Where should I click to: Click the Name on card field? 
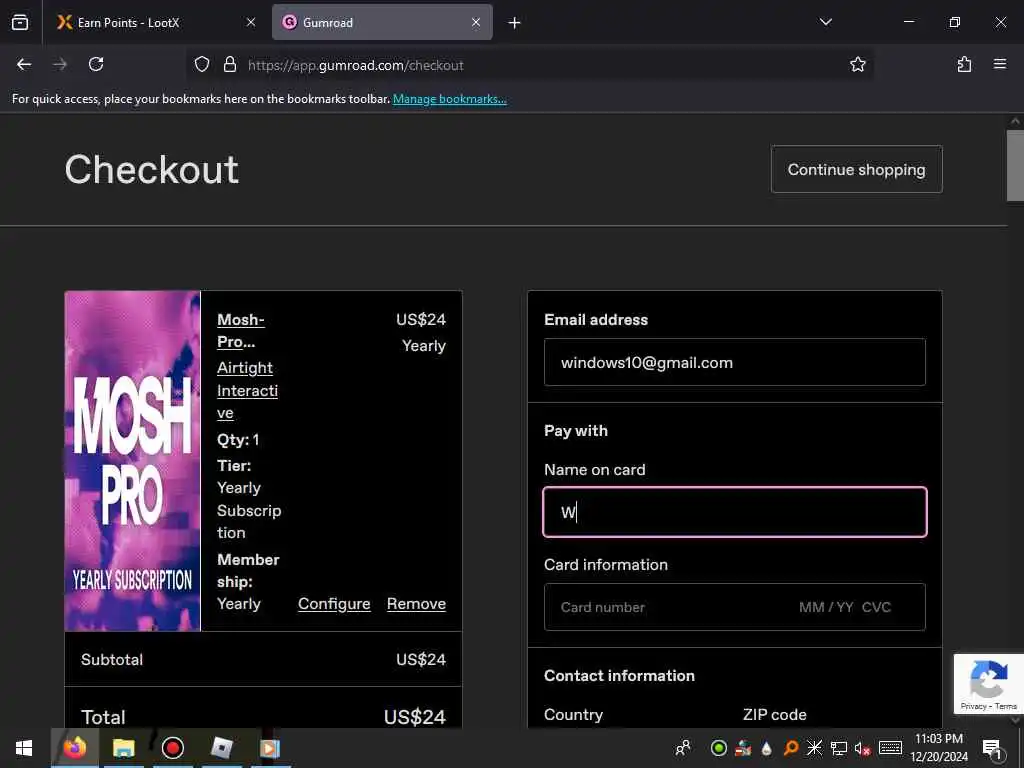click(735, 512)
